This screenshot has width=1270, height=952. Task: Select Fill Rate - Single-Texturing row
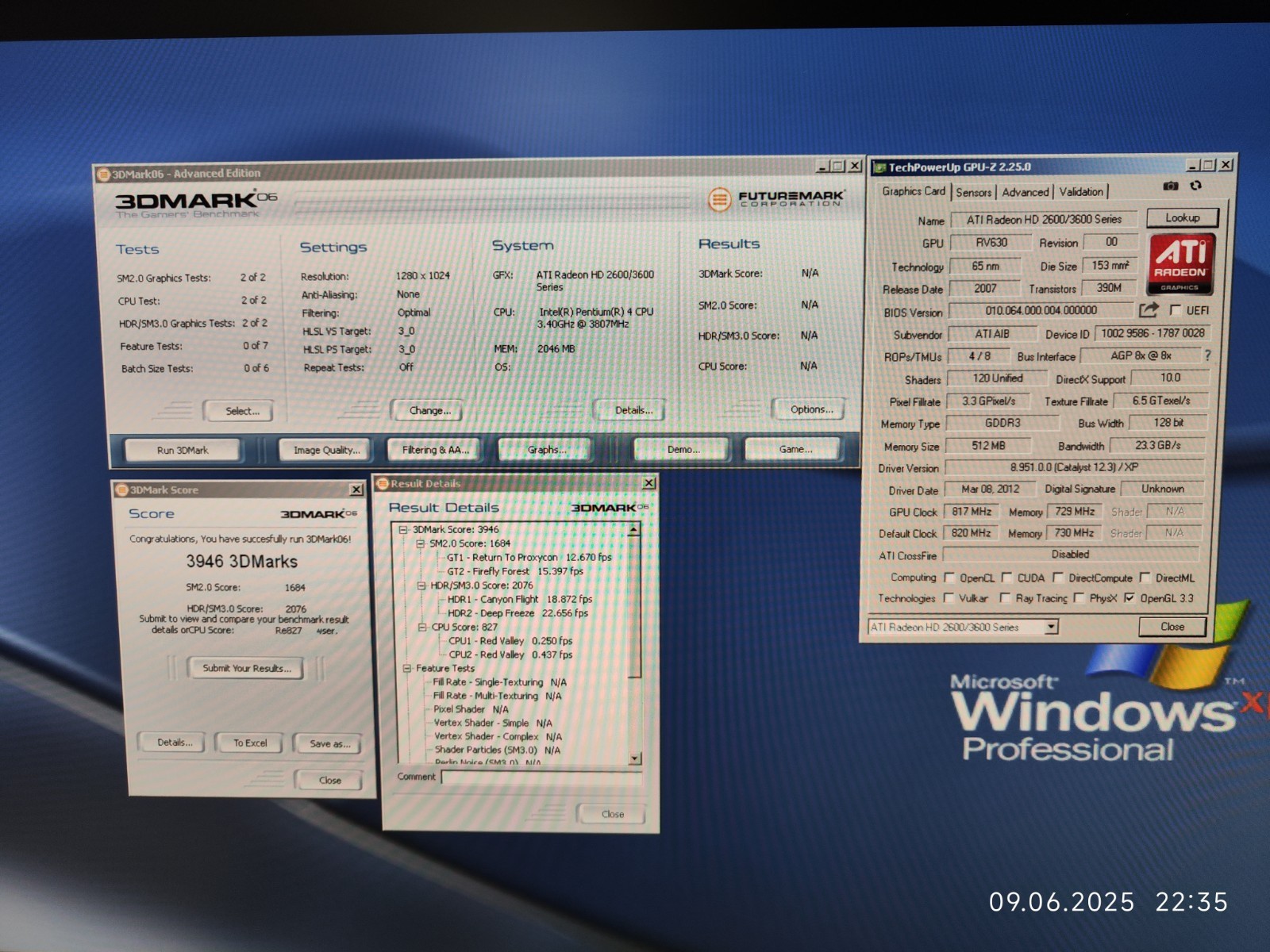(x=499, y=682)
